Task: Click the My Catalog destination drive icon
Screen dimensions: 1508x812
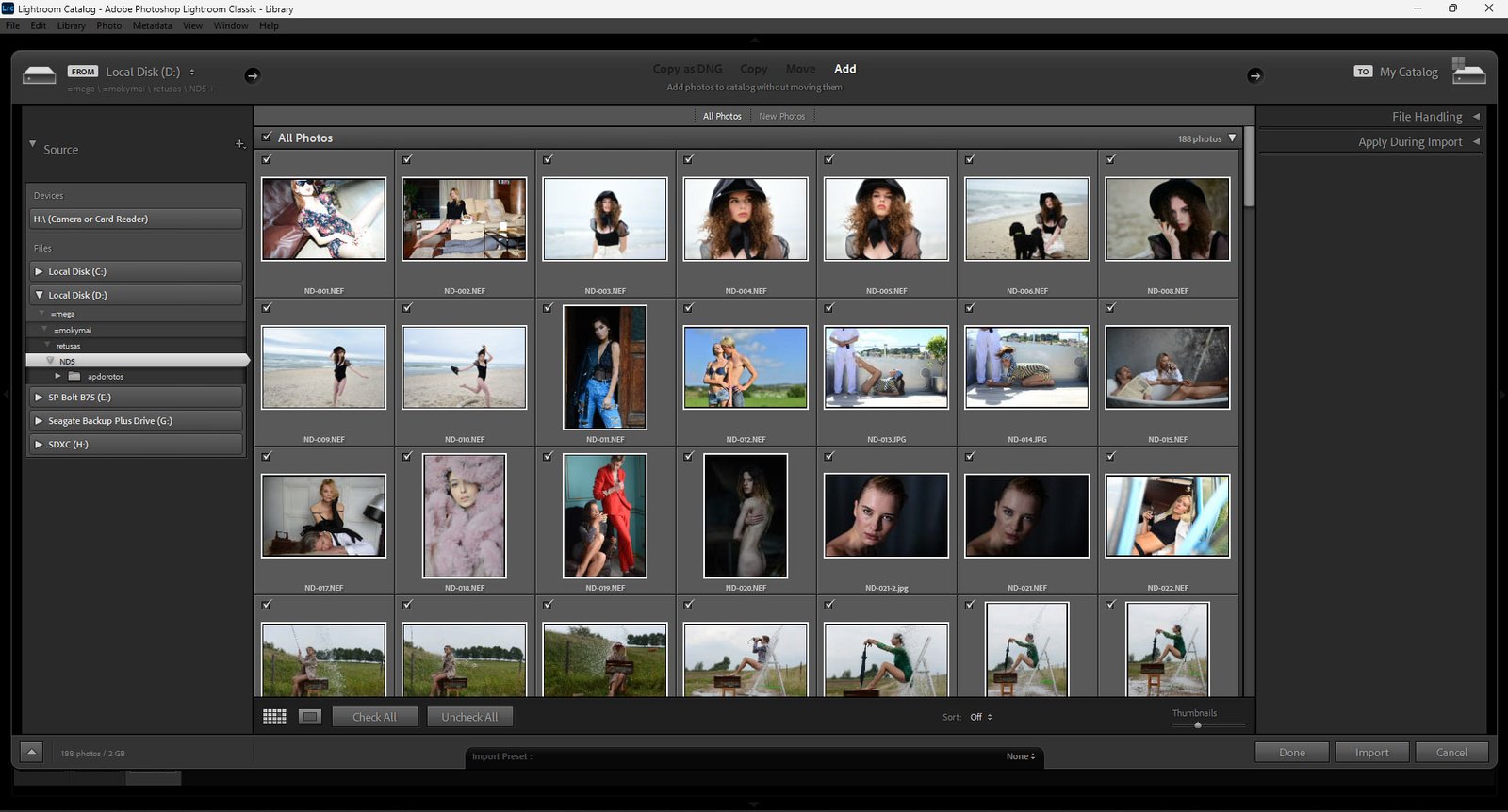Action: coord(1468,72)
